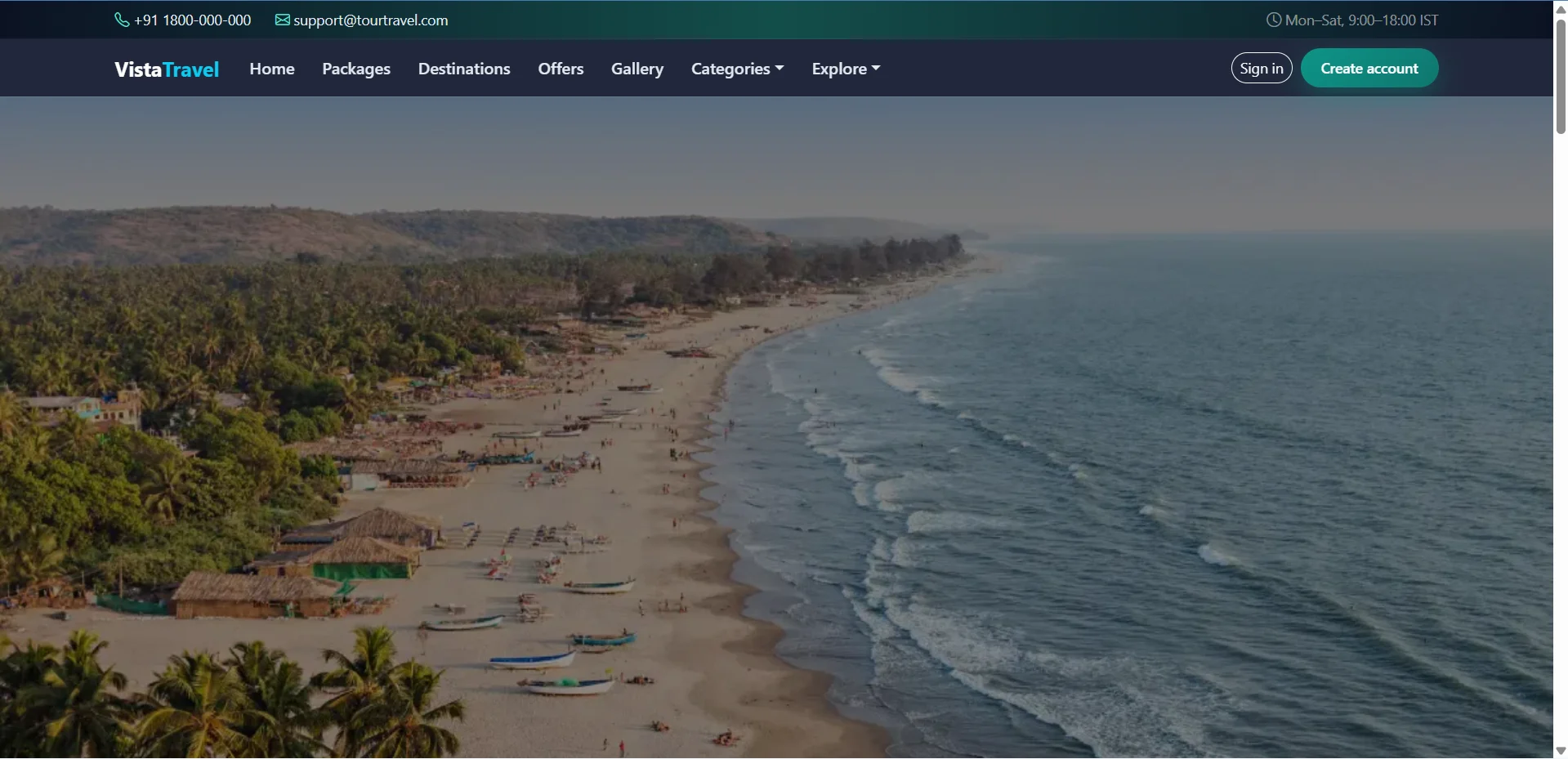Viewport: 1568px width, 759px height.
Task: Email support@tourtravel.com link
Action: [371, 20]
